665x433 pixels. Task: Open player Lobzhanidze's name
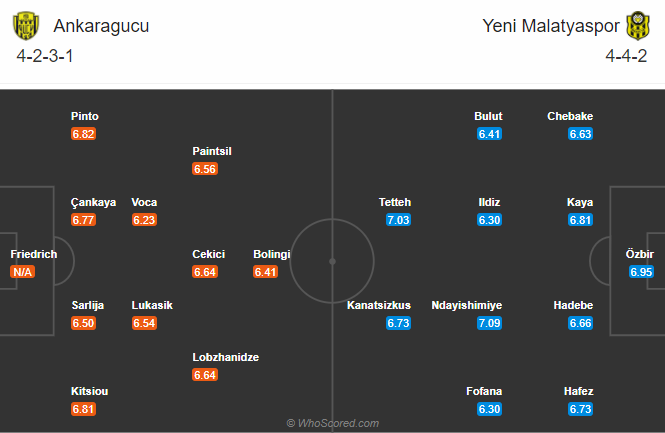click(226, 357)
